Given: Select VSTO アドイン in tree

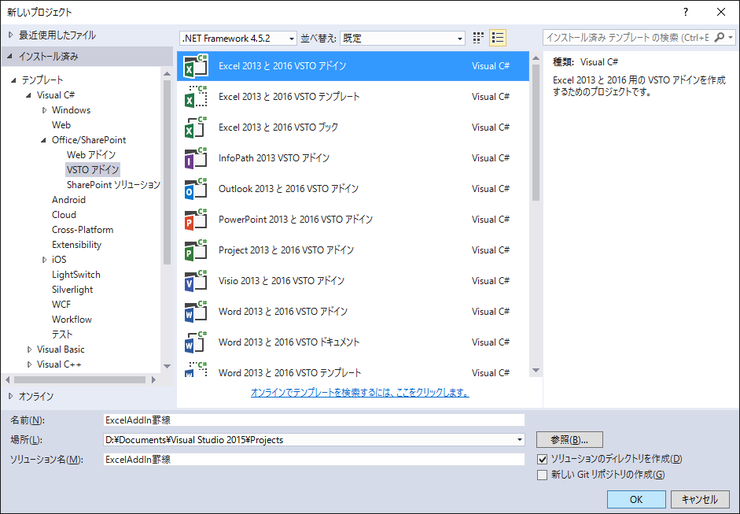Looking at the screenshot, I should [x=92, y=169].
